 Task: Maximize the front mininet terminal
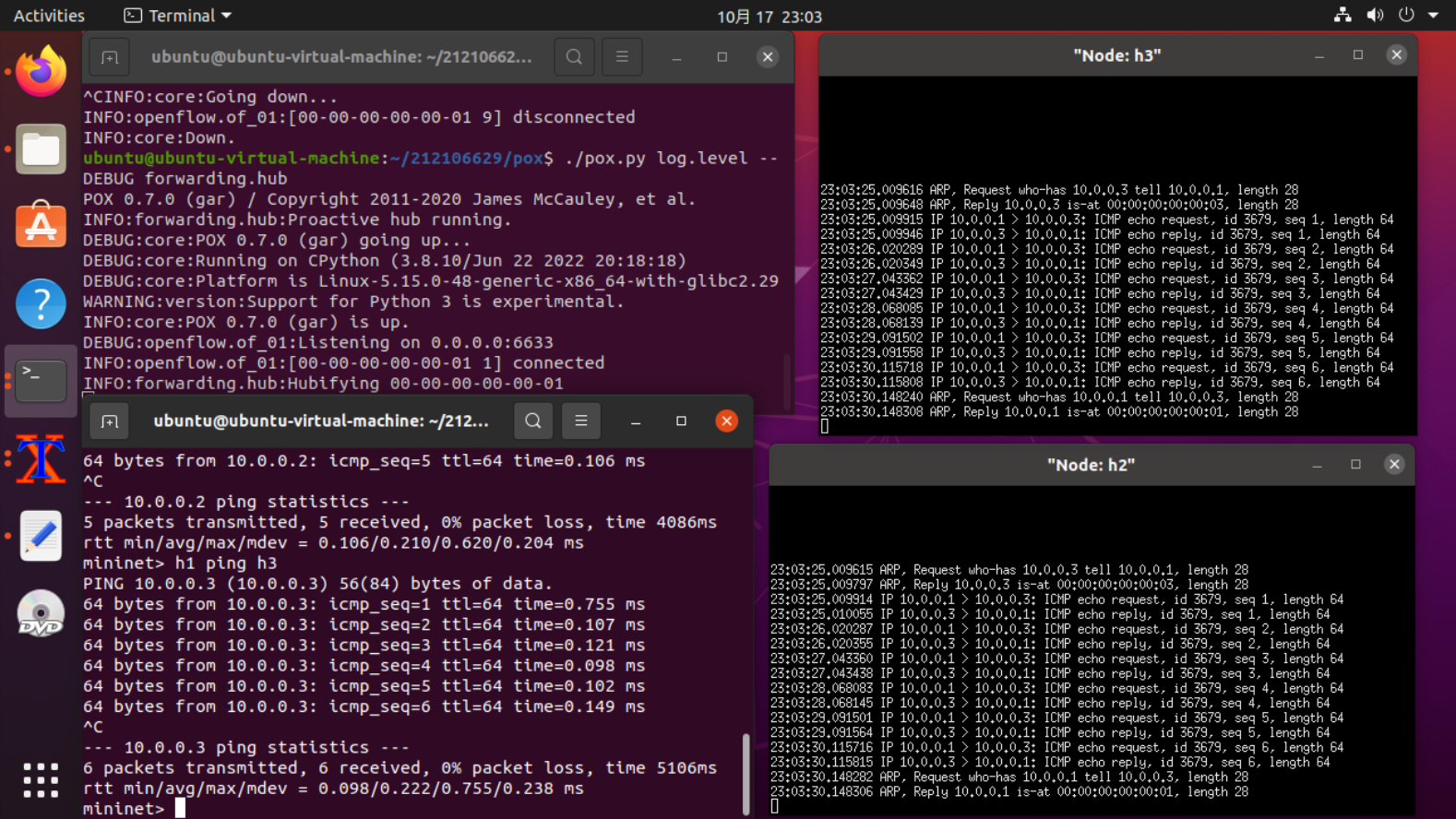point(681,421)
